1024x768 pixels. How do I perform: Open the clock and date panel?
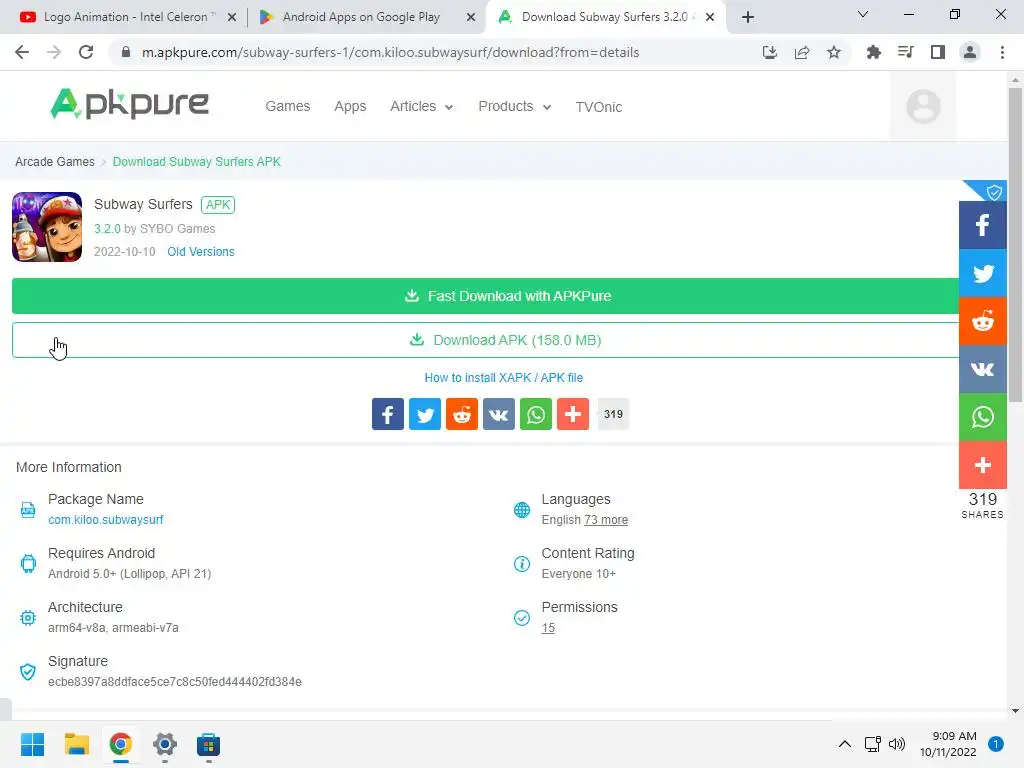pos(948,744)
